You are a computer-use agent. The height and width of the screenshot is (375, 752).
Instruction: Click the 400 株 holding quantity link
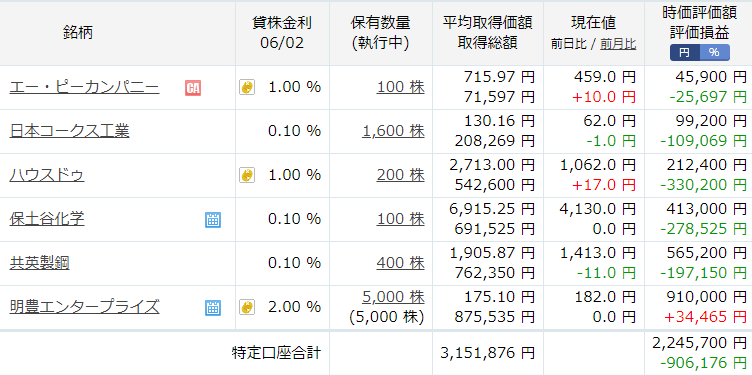pyautogui.click(x=400, y=263)
